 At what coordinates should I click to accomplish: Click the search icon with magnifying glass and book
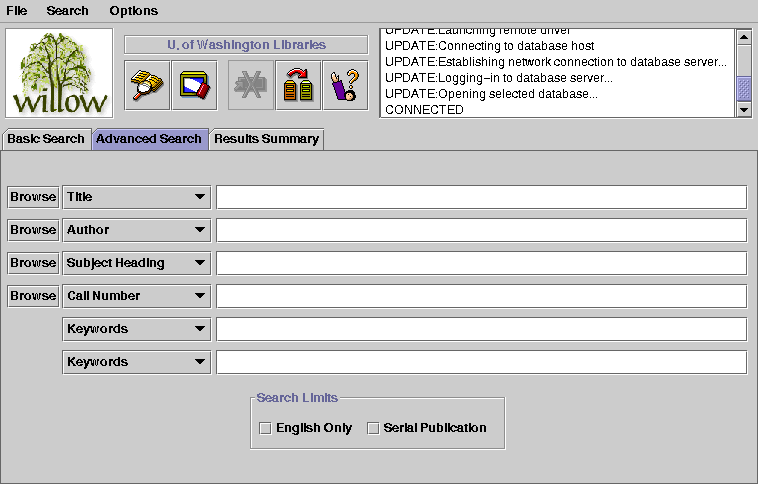[147, 85]
